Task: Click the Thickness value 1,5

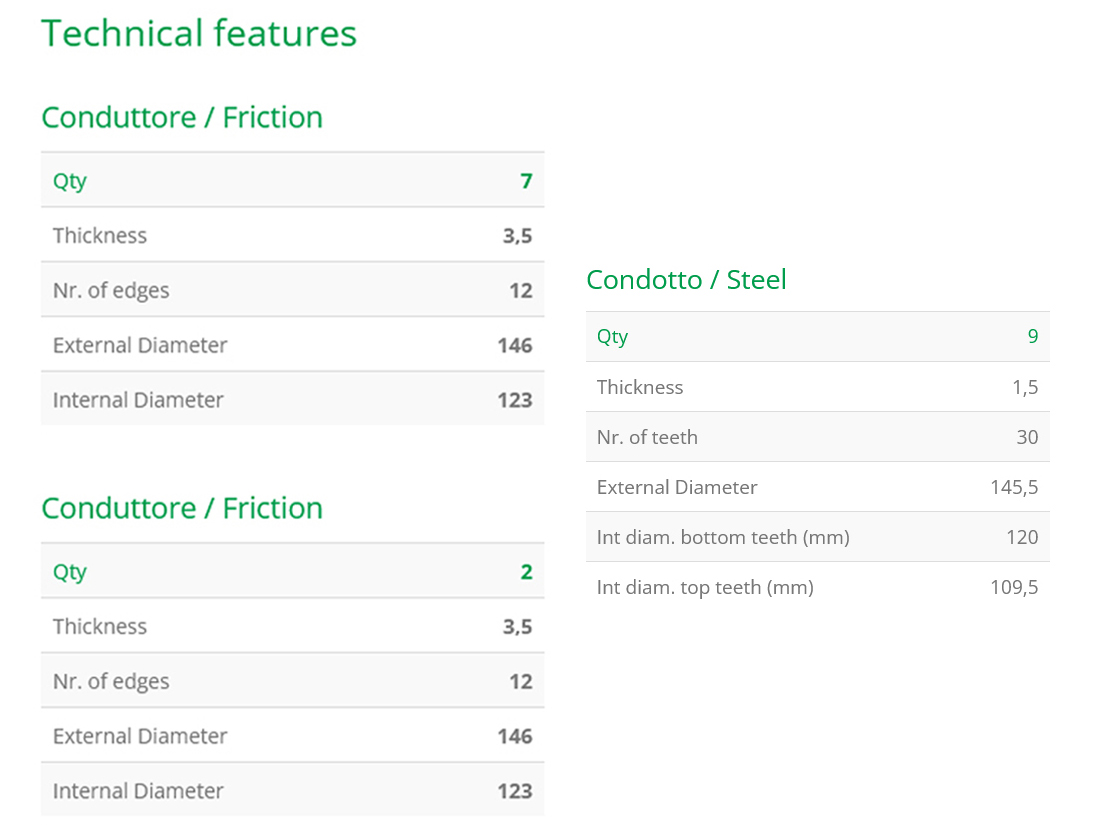Action: click(x=1025, y=387)
